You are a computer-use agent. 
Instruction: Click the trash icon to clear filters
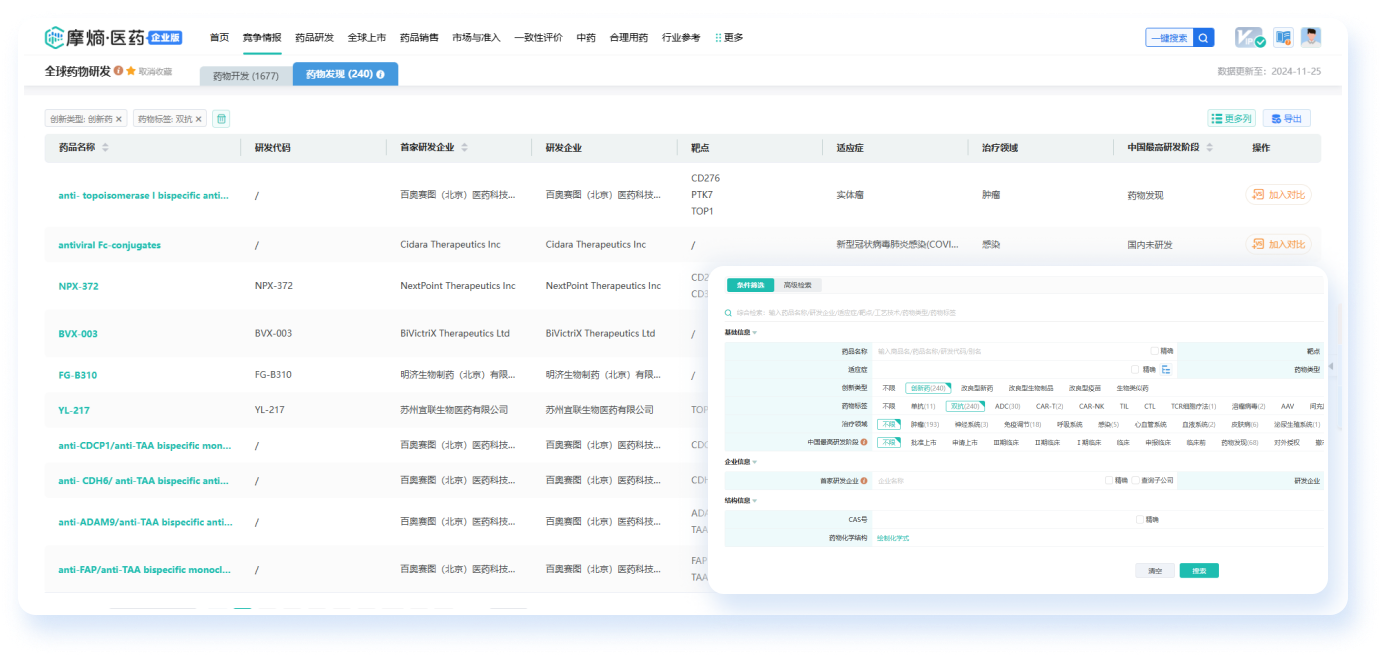221,119
